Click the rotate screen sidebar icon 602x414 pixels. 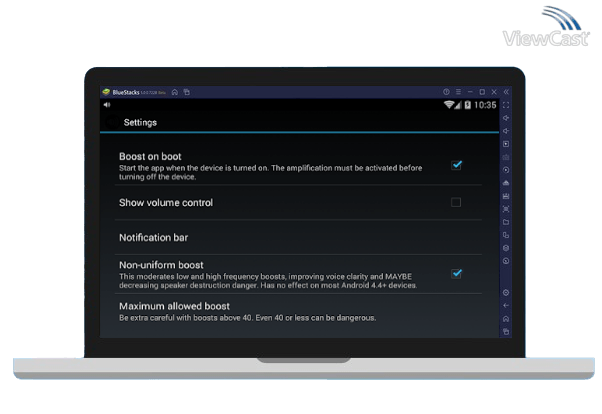(x=506, y=235)
